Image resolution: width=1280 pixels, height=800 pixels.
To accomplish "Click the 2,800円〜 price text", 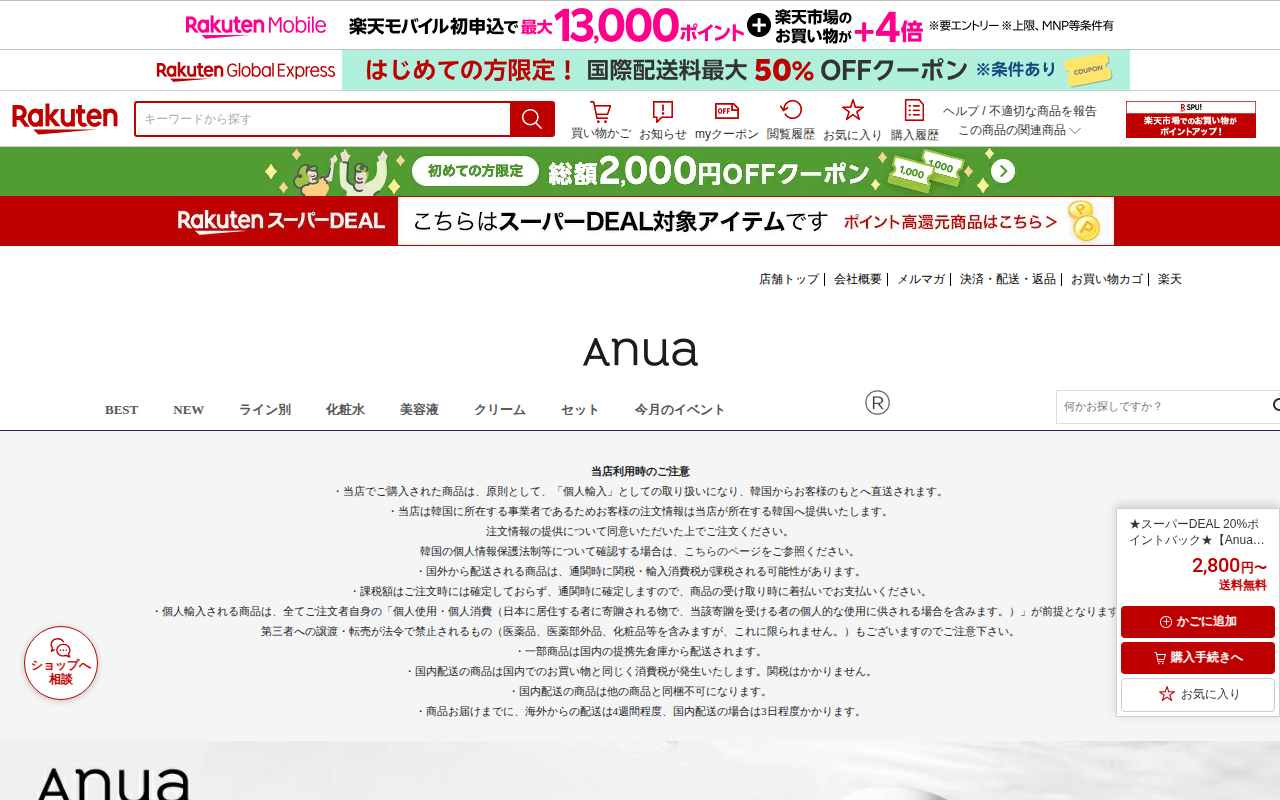I will click(1229, 566).
